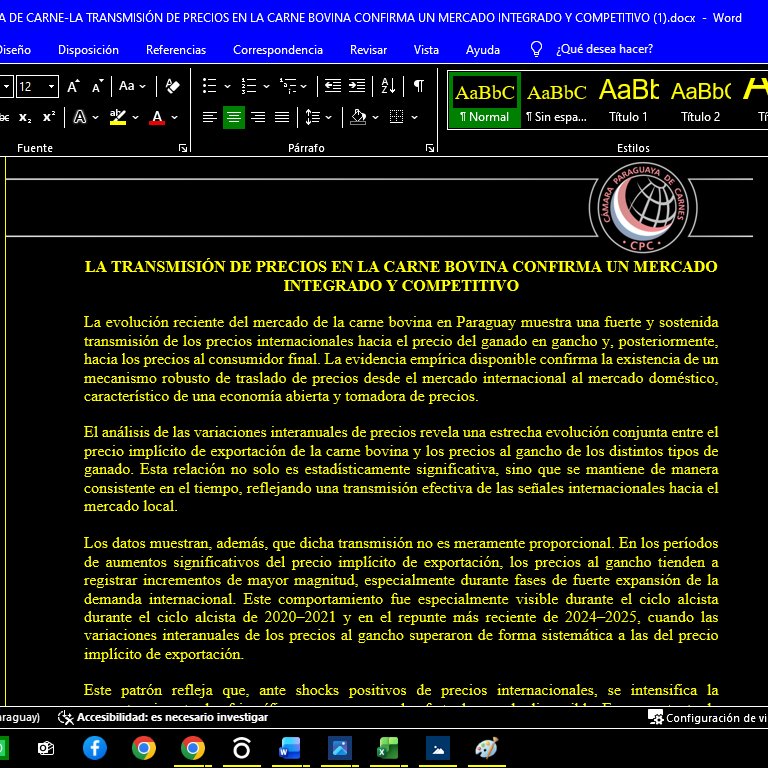
Task: Clear all formatting with the eraser icon
Action: coord(172,87)
